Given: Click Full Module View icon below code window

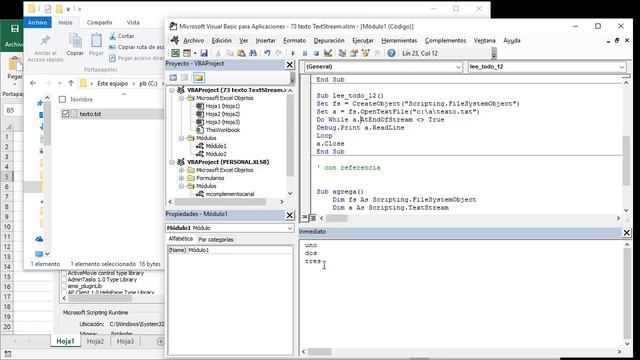Looking at the screenshot, I should [x=313, y=218].
